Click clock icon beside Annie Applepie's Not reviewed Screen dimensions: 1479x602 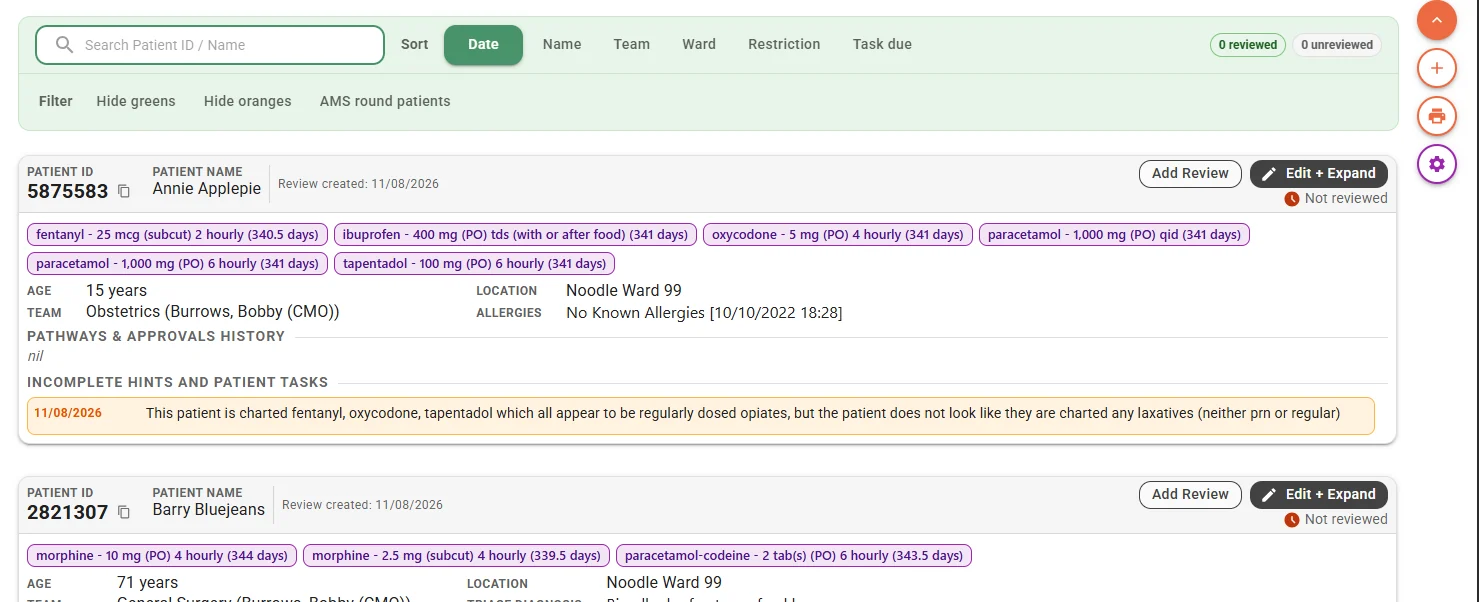click(x=1292, y=199)
